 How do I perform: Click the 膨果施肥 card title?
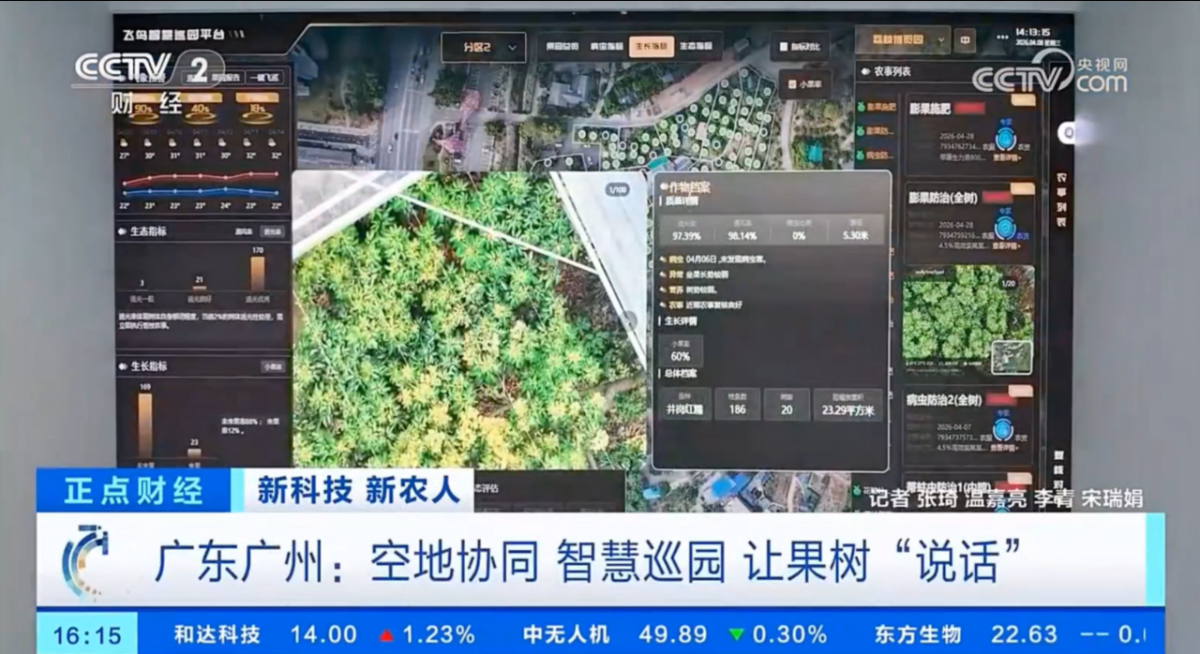click(x=930, y=107)
